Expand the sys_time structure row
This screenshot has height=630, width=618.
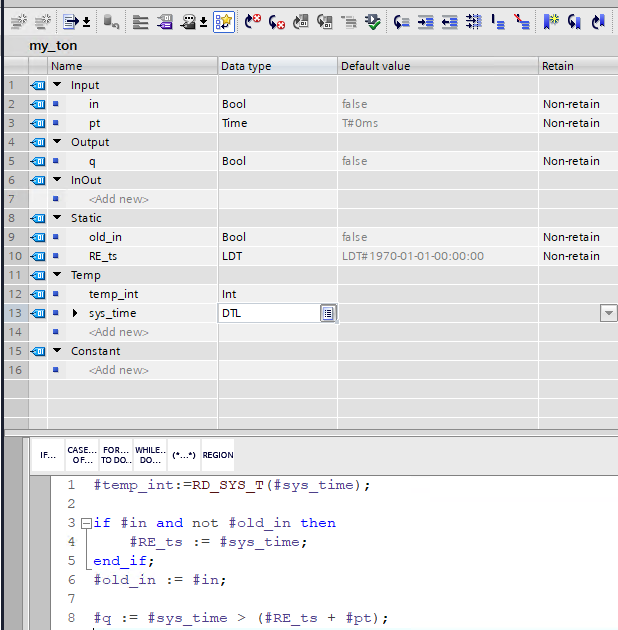point(75,313)
